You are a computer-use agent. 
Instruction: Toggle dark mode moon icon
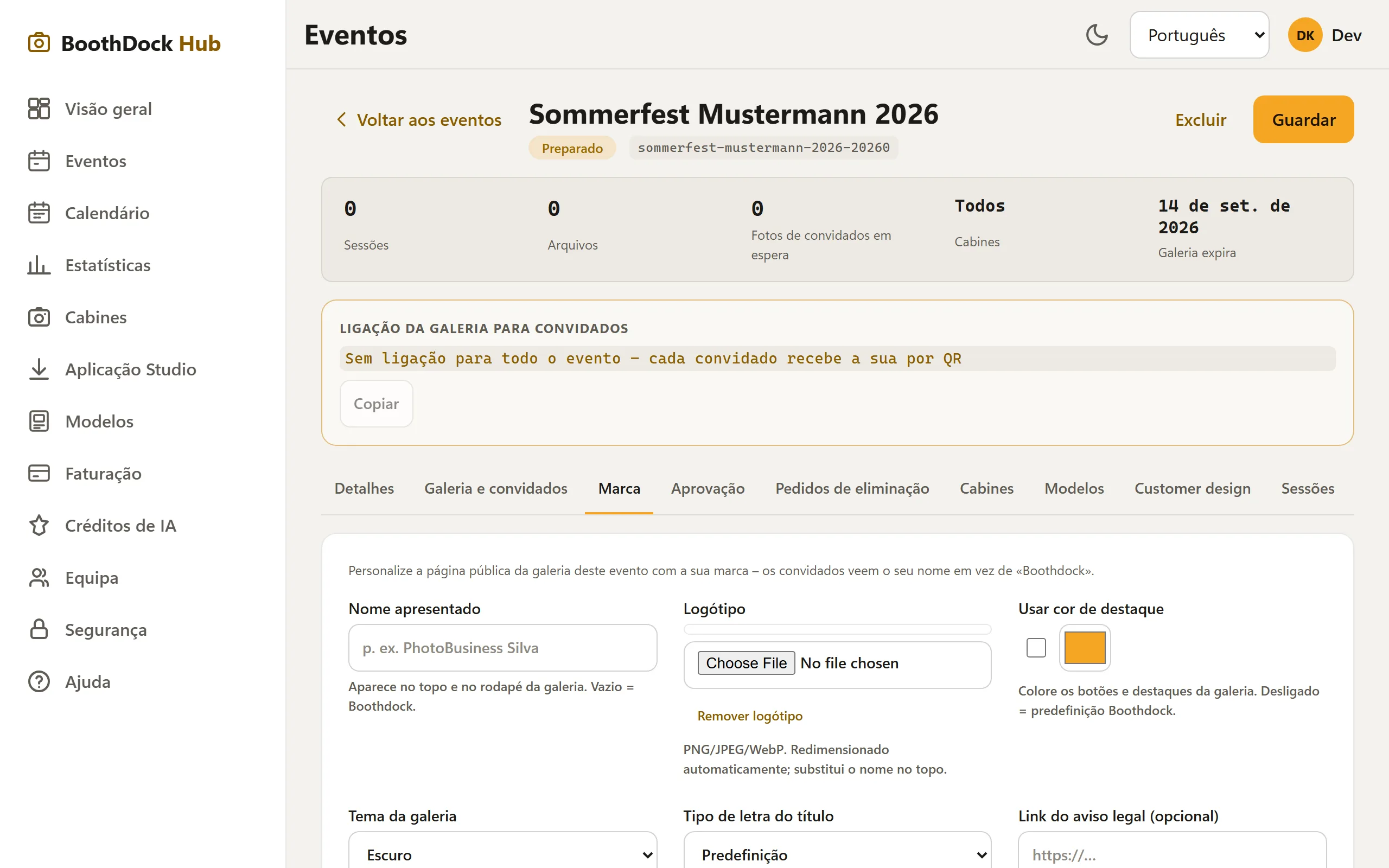pos(1096,35)
